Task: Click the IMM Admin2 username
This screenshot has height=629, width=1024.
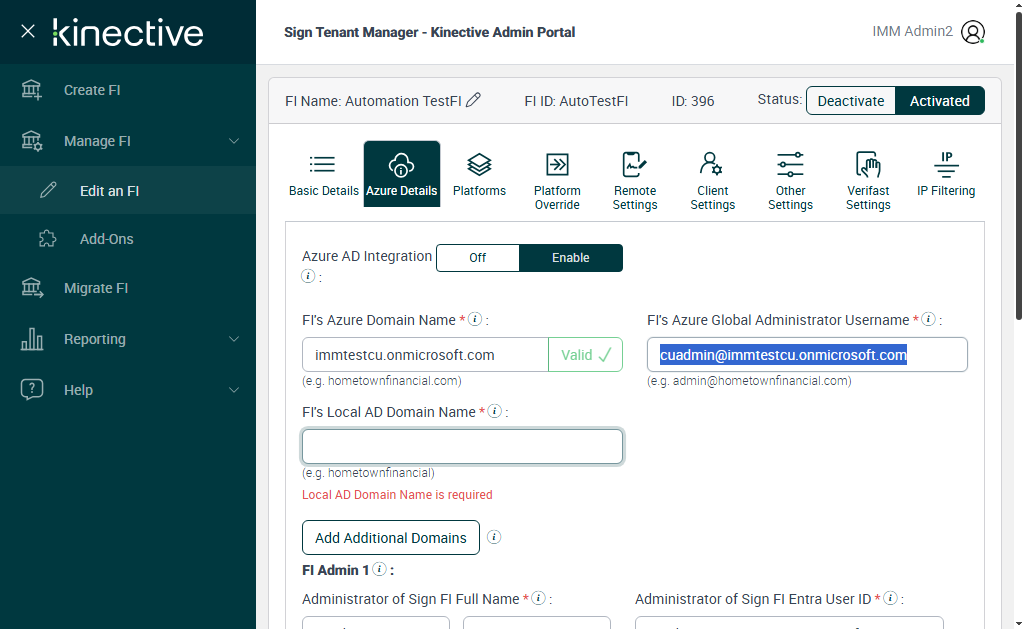Action: coord(912,31)
